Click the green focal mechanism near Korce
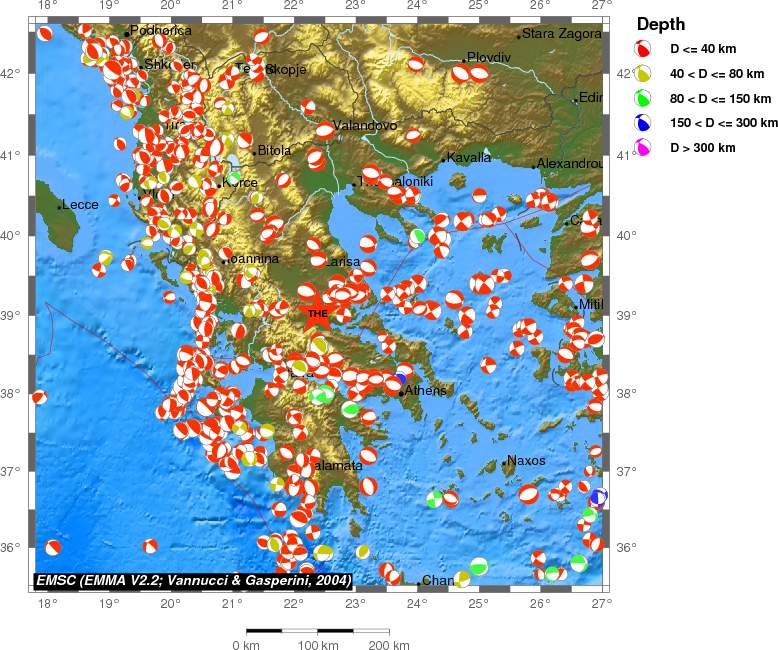The width and height of the screenshot is (778, 650). click(234, 177)
